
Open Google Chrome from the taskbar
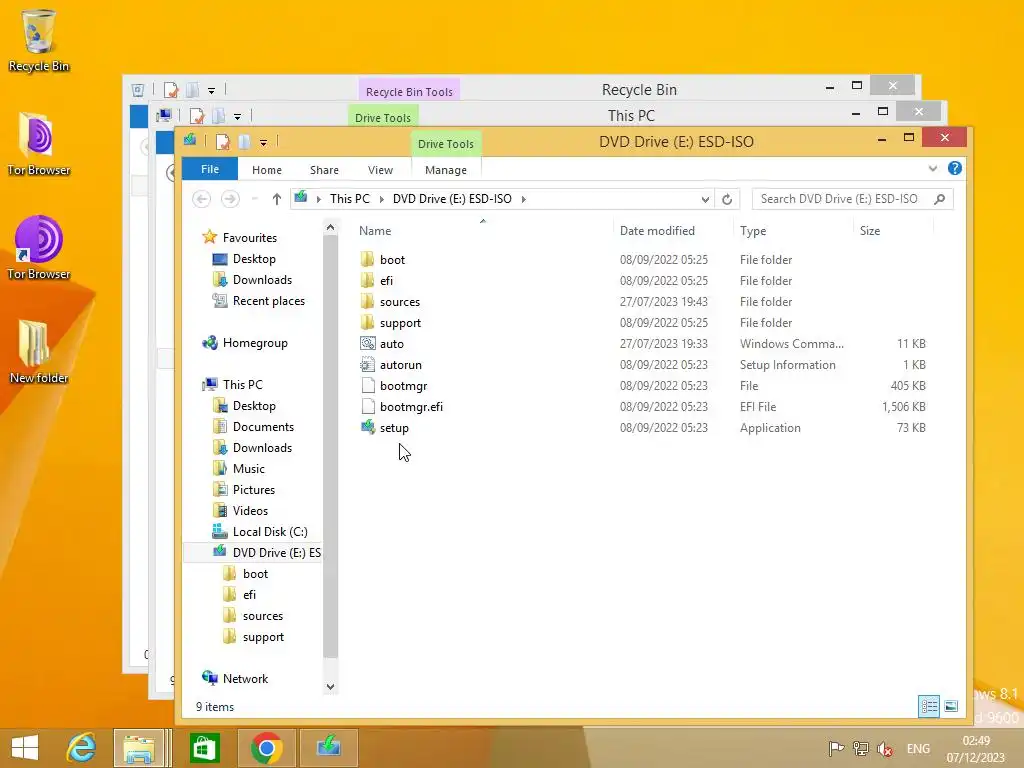point(266,747)
